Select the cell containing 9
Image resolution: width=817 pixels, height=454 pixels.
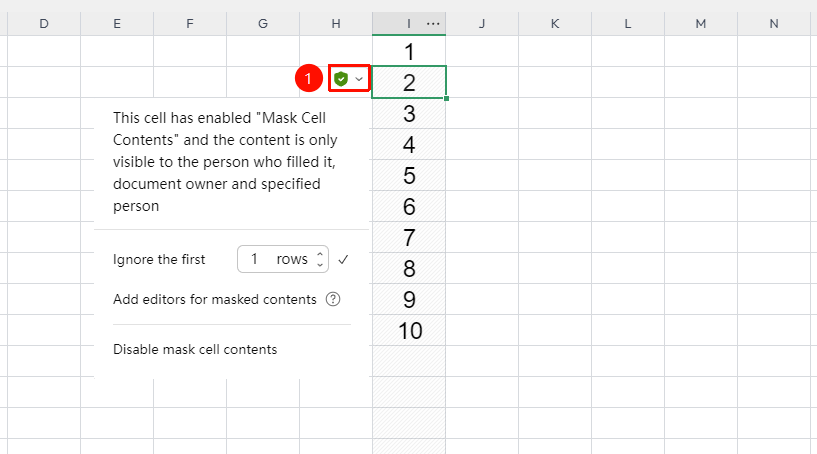point(409,299)
